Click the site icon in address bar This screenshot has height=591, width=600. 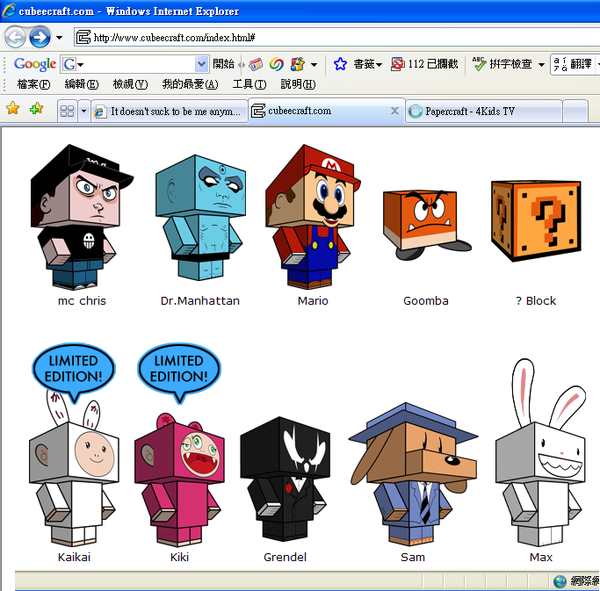(83, 38)
